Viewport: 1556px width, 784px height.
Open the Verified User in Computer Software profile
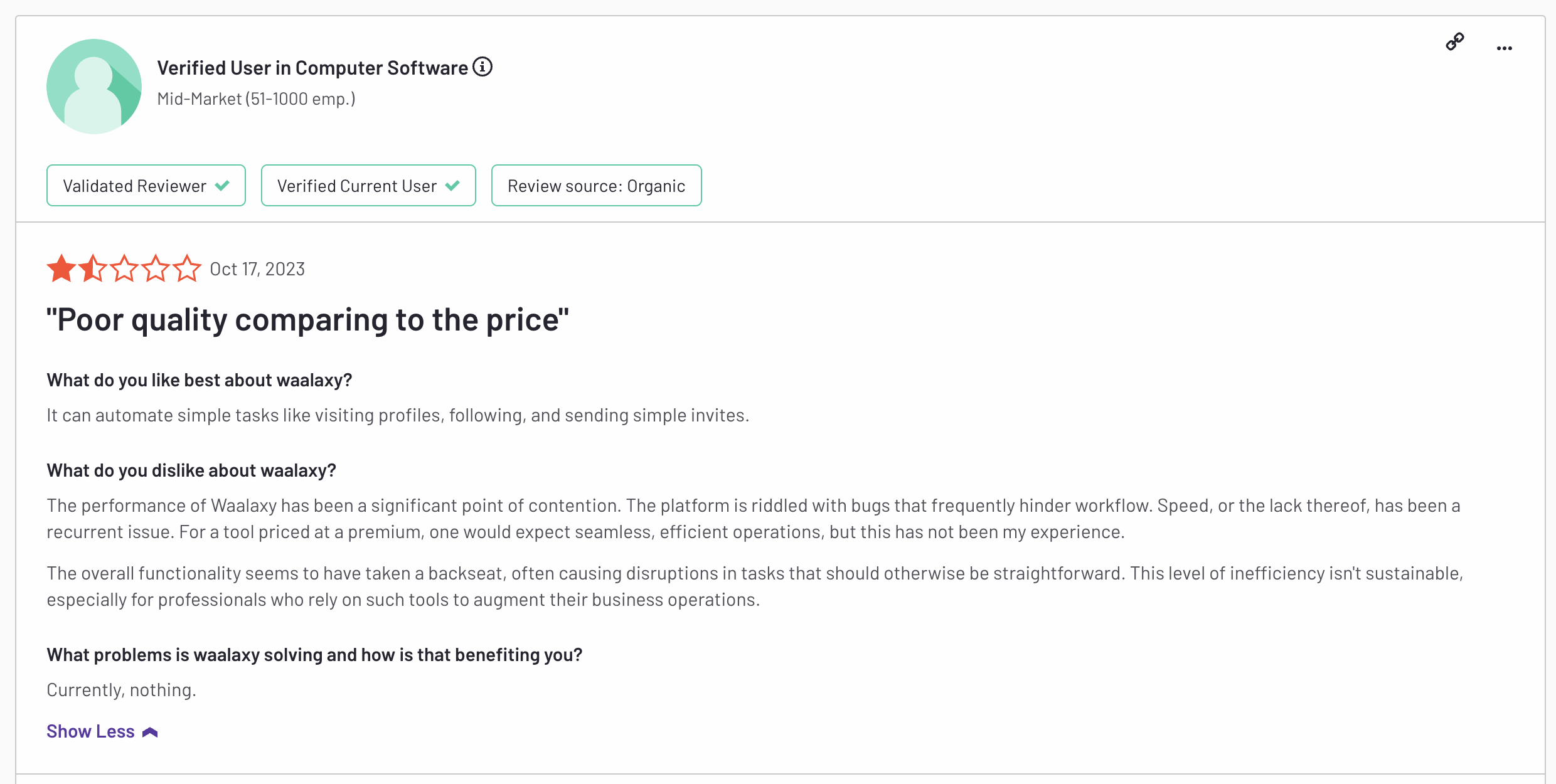click(312, 68)
